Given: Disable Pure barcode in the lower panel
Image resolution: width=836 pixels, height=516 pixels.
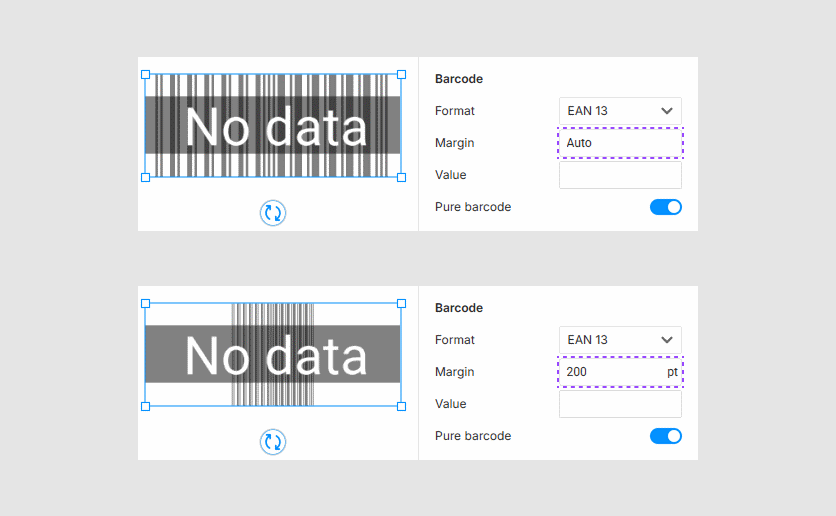Looking at the screenshot, I should pos(665,436).
